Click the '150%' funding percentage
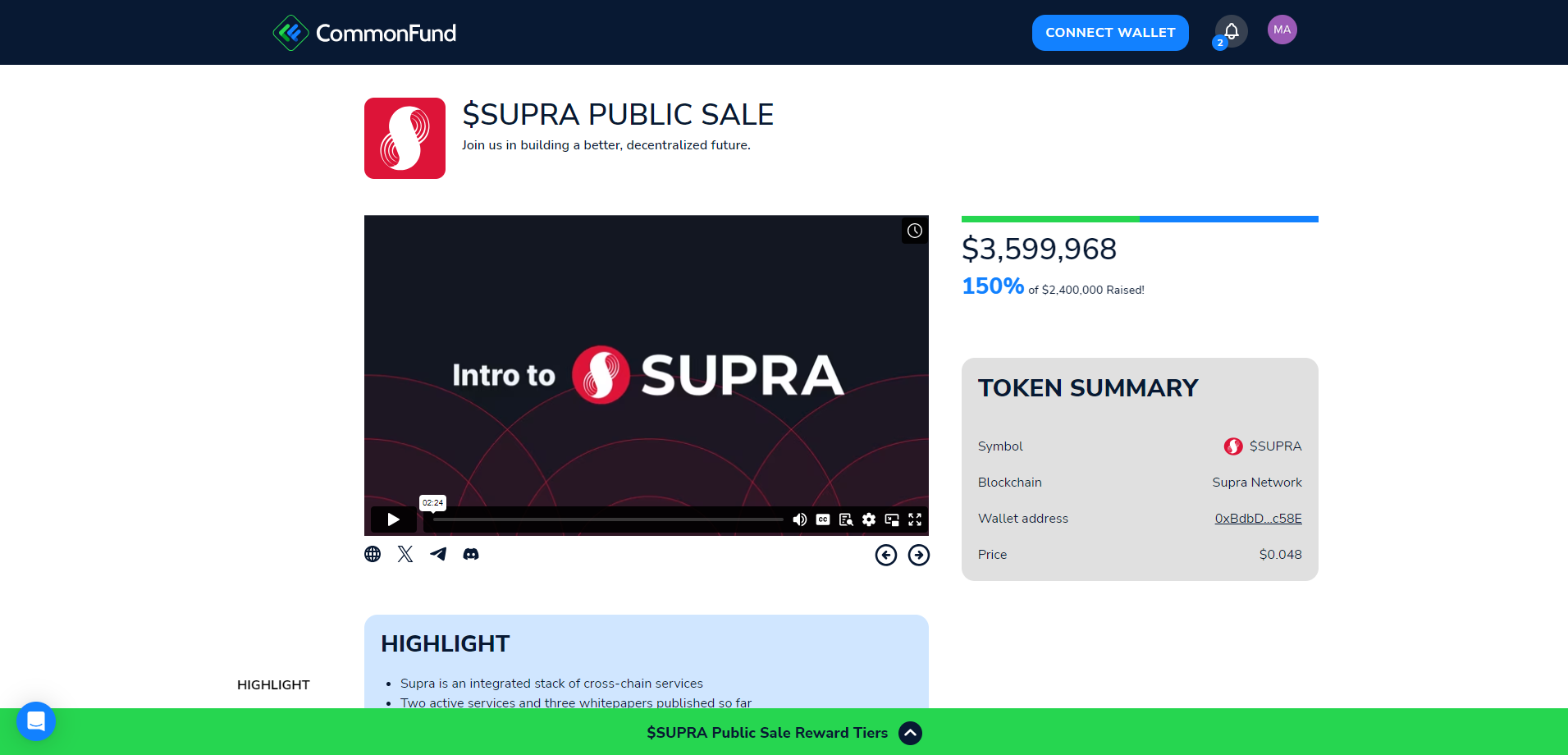 [x=993, y=286]
